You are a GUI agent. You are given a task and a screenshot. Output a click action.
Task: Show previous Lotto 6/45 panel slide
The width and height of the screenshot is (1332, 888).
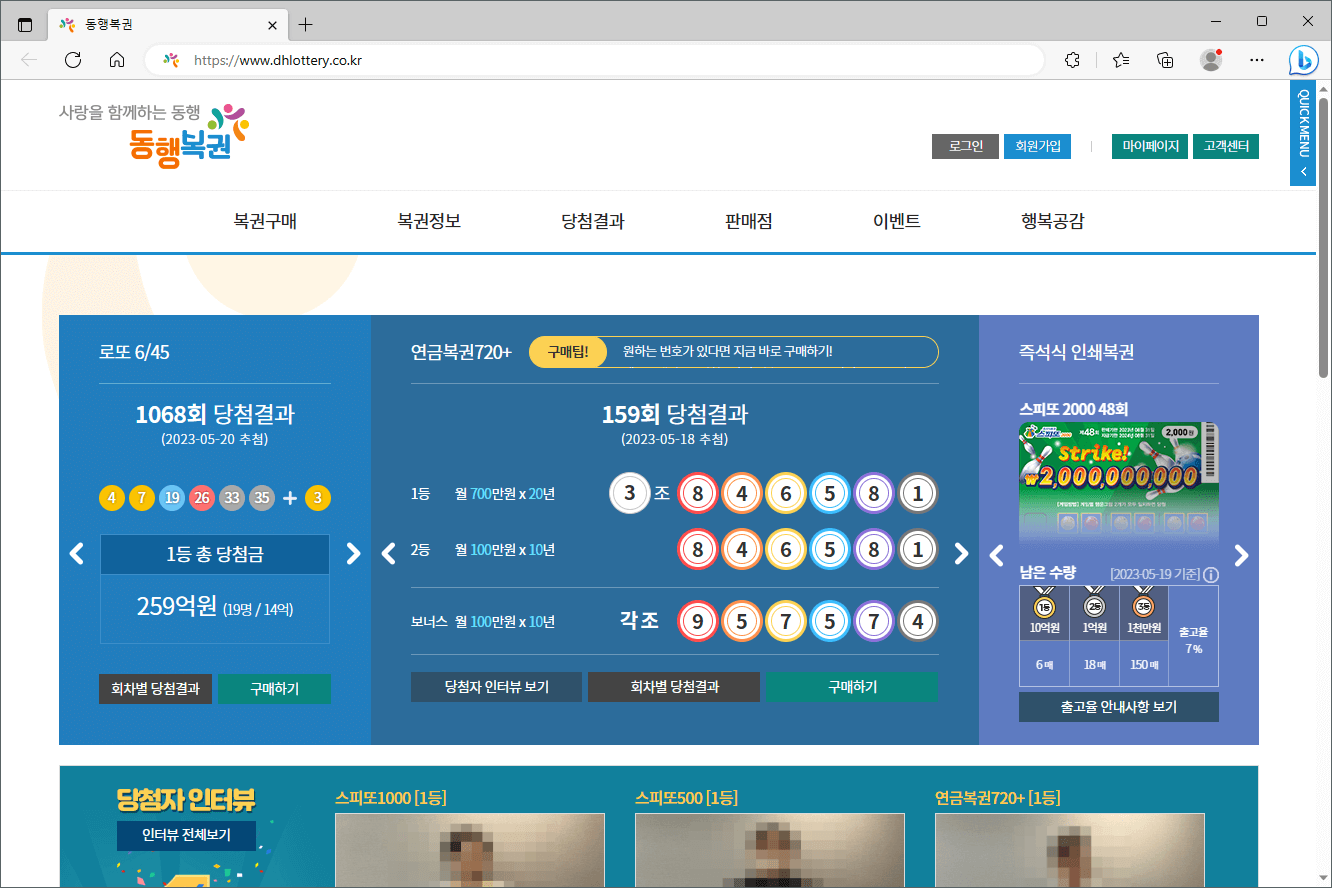point(77,553)
